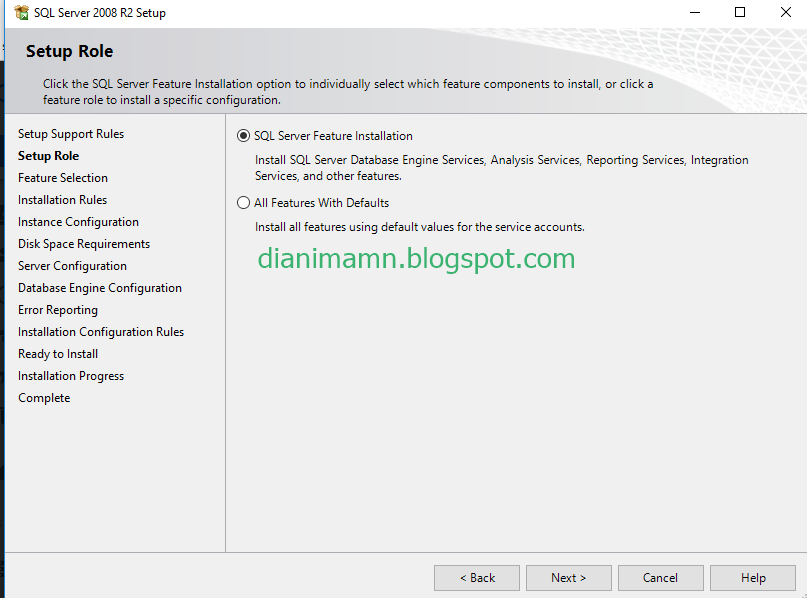View Installation Configuration Rules step
This screenshot has width=807, height=598.
pyautogui.click(x=100, y=331)
